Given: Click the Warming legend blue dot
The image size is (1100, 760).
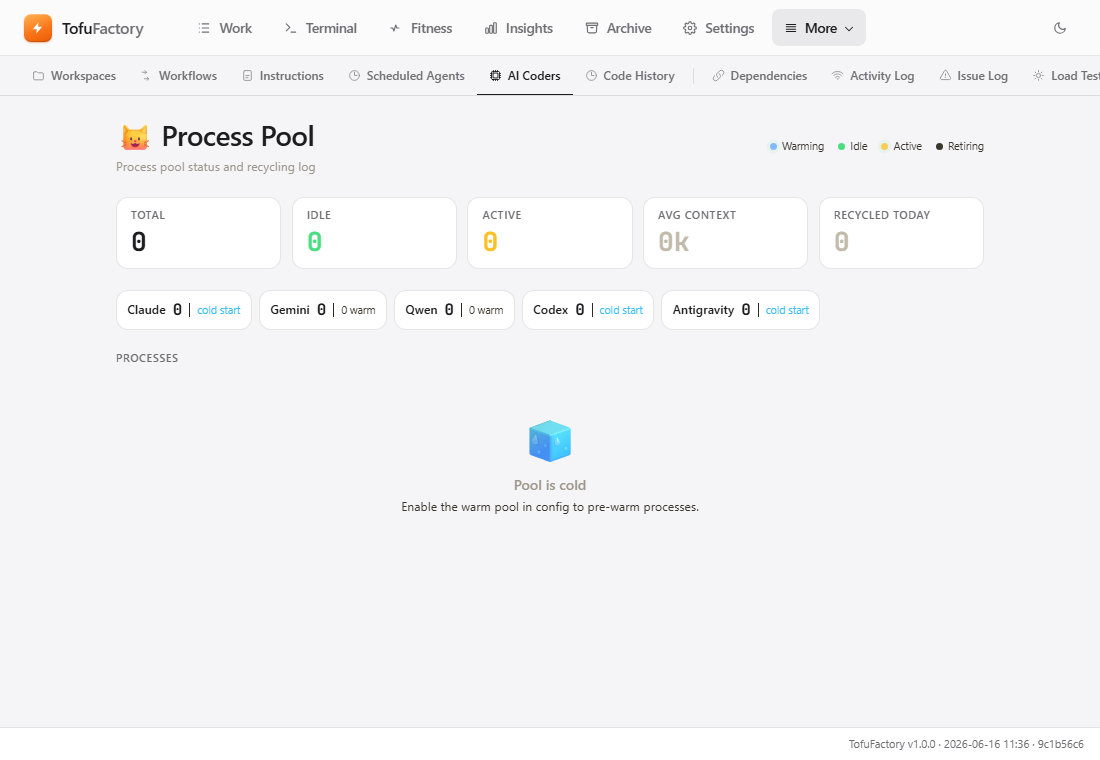Looking at the screenshot, I should (773, 147).
